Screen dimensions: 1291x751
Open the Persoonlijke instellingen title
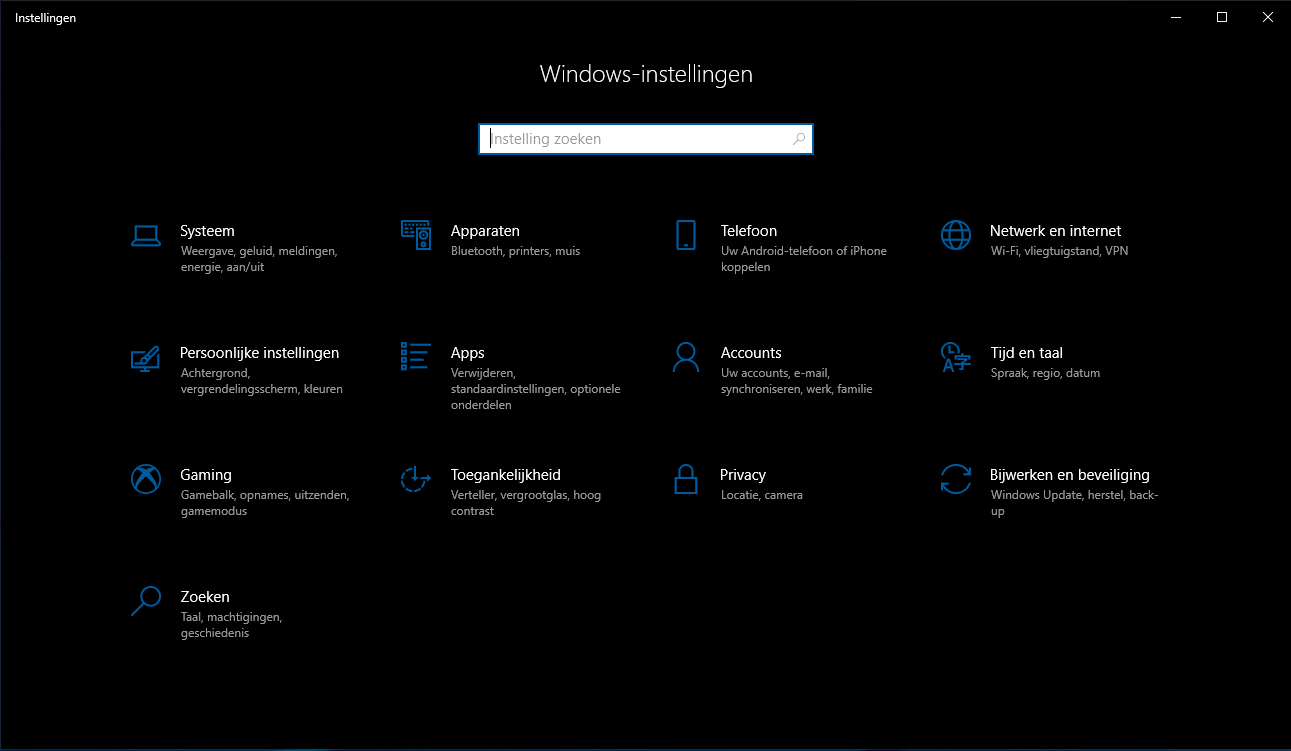point(260,353)
